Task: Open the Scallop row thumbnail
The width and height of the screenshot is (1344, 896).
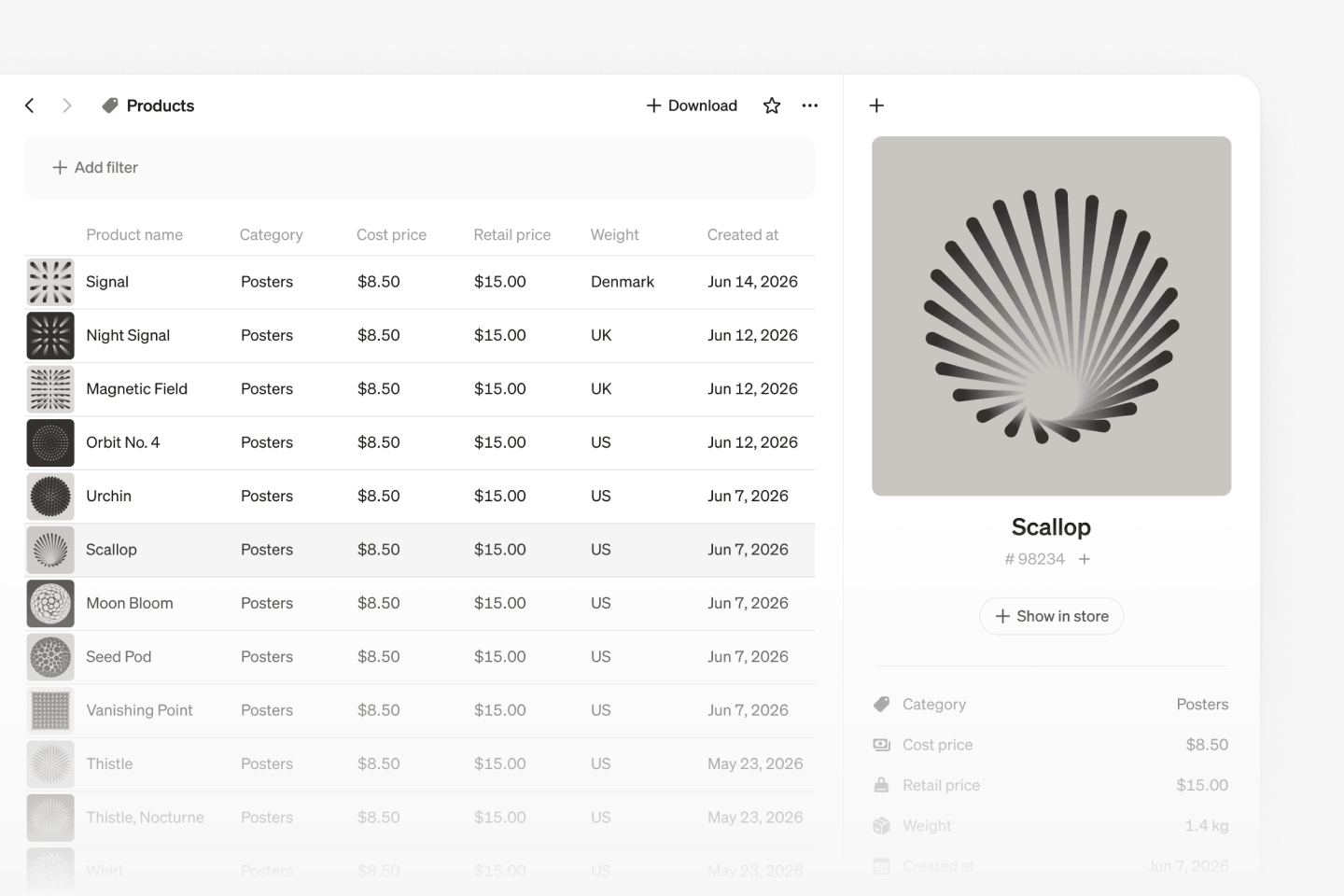Action: pos(50,550)
